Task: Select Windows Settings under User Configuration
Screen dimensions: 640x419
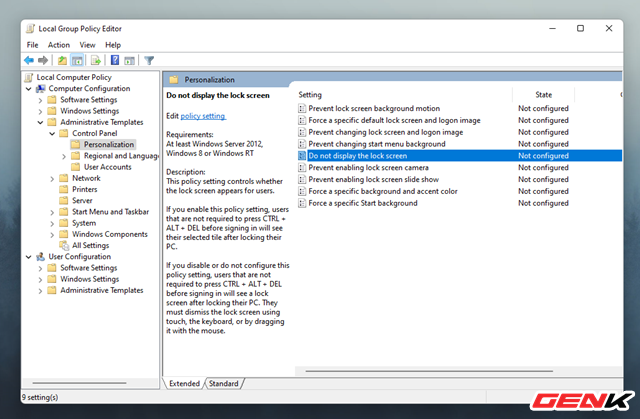Action: pos(90,279)
